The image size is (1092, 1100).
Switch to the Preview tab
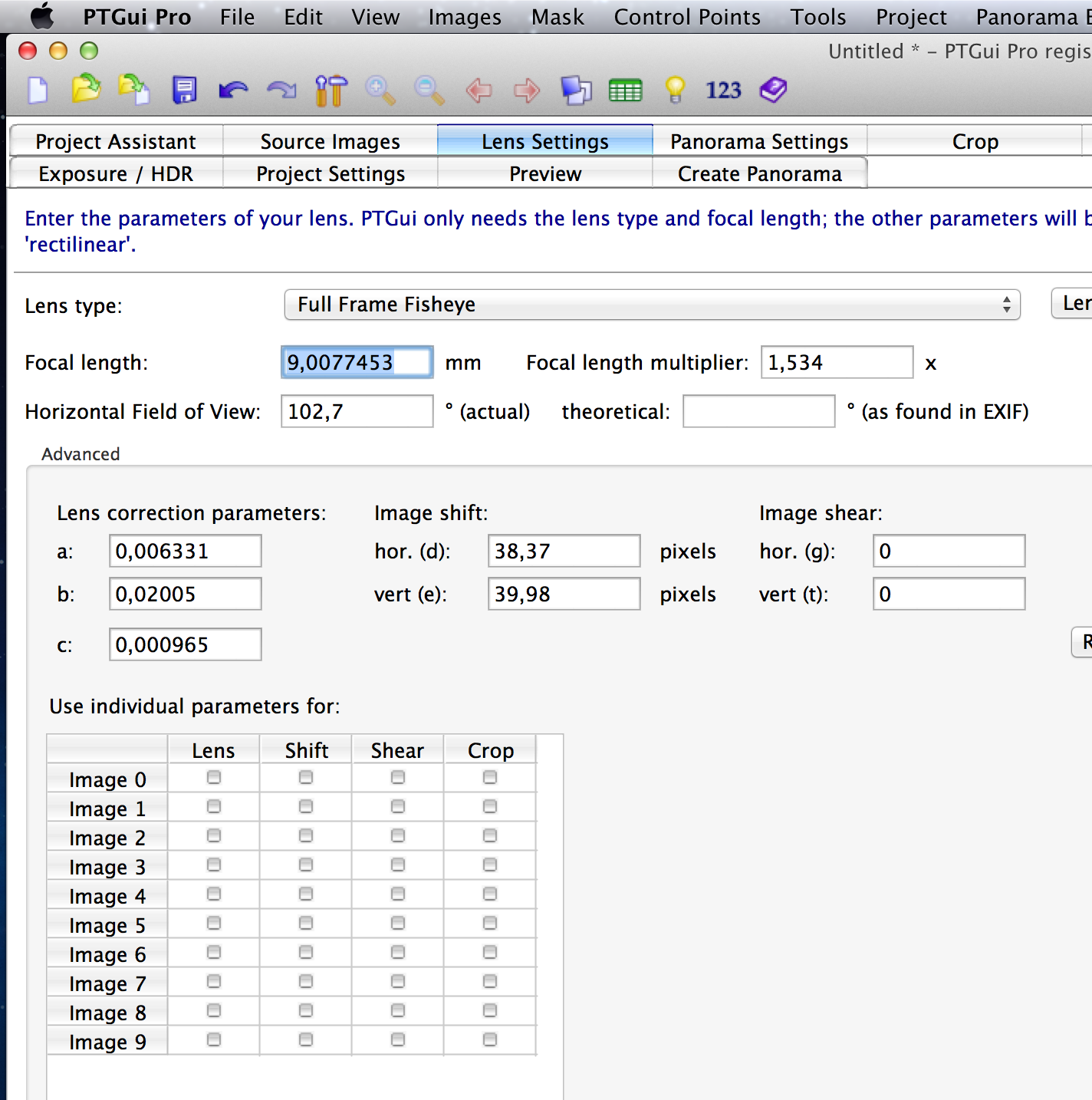click(545, 173)
